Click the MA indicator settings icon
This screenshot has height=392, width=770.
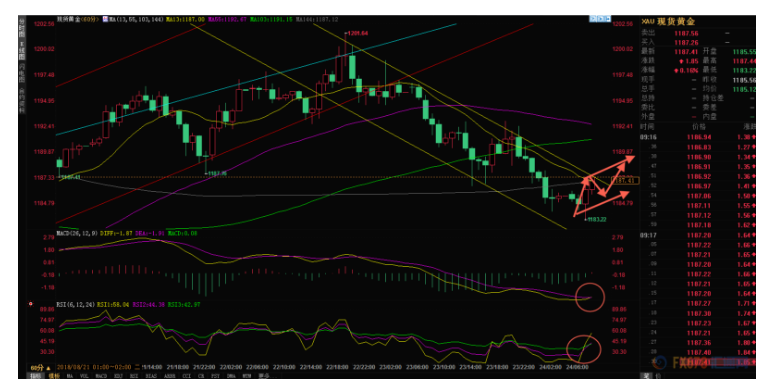click(x=105, y=19)
